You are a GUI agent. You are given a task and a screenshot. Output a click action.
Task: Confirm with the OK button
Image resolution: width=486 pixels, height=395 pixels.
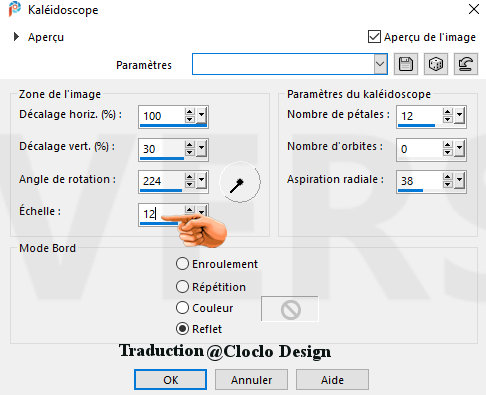click(170, 380)
